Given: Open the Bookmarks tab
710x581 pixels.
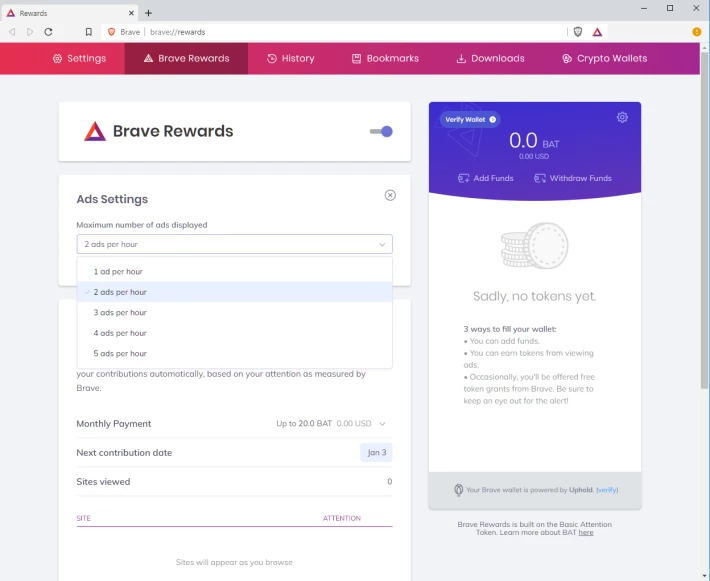Looking at the screenshot, I should tap(385, 58).
